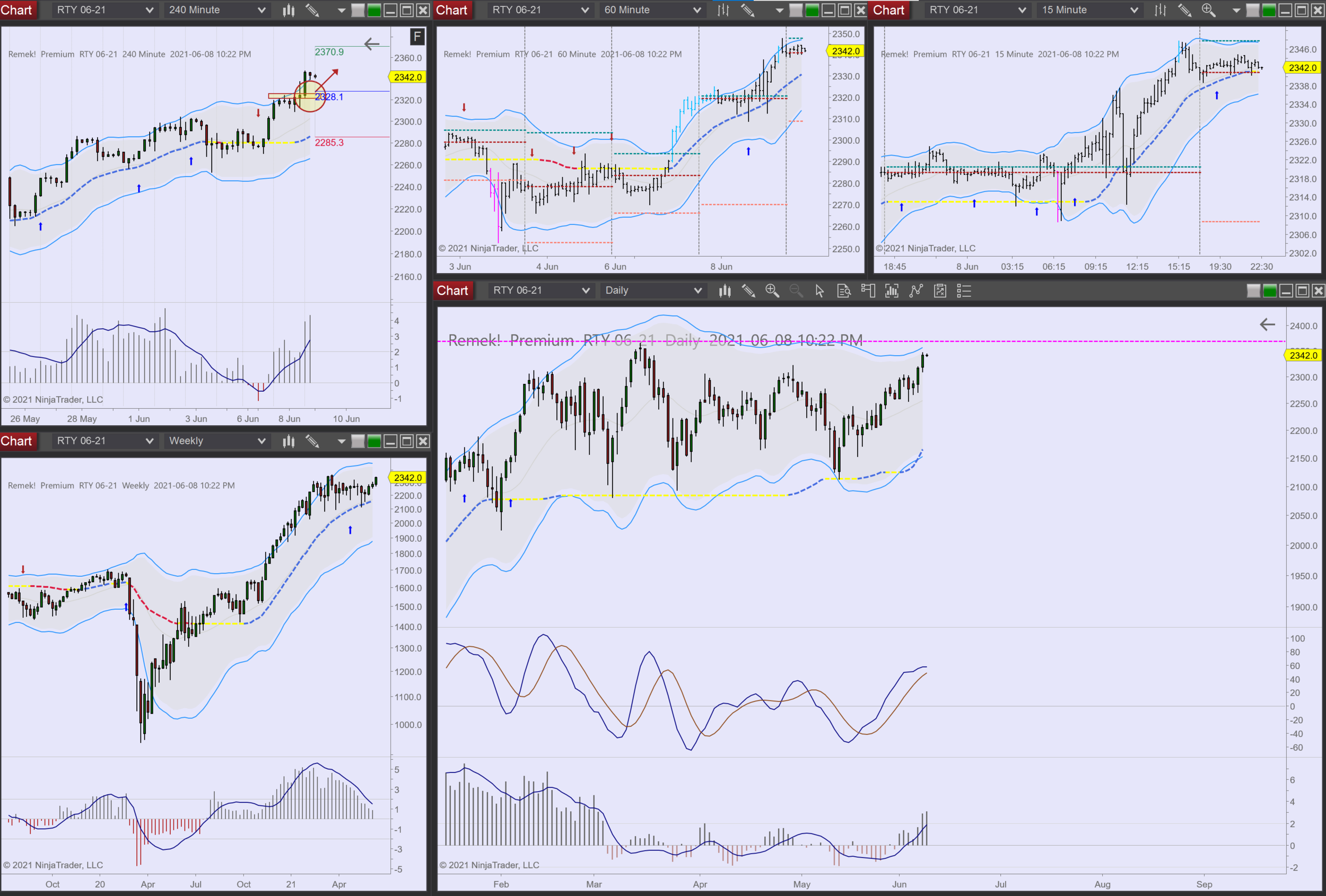Open Properties list icon on Daily chart
Viewport: 1326px width, 896px height.
[x=964, y=291]
